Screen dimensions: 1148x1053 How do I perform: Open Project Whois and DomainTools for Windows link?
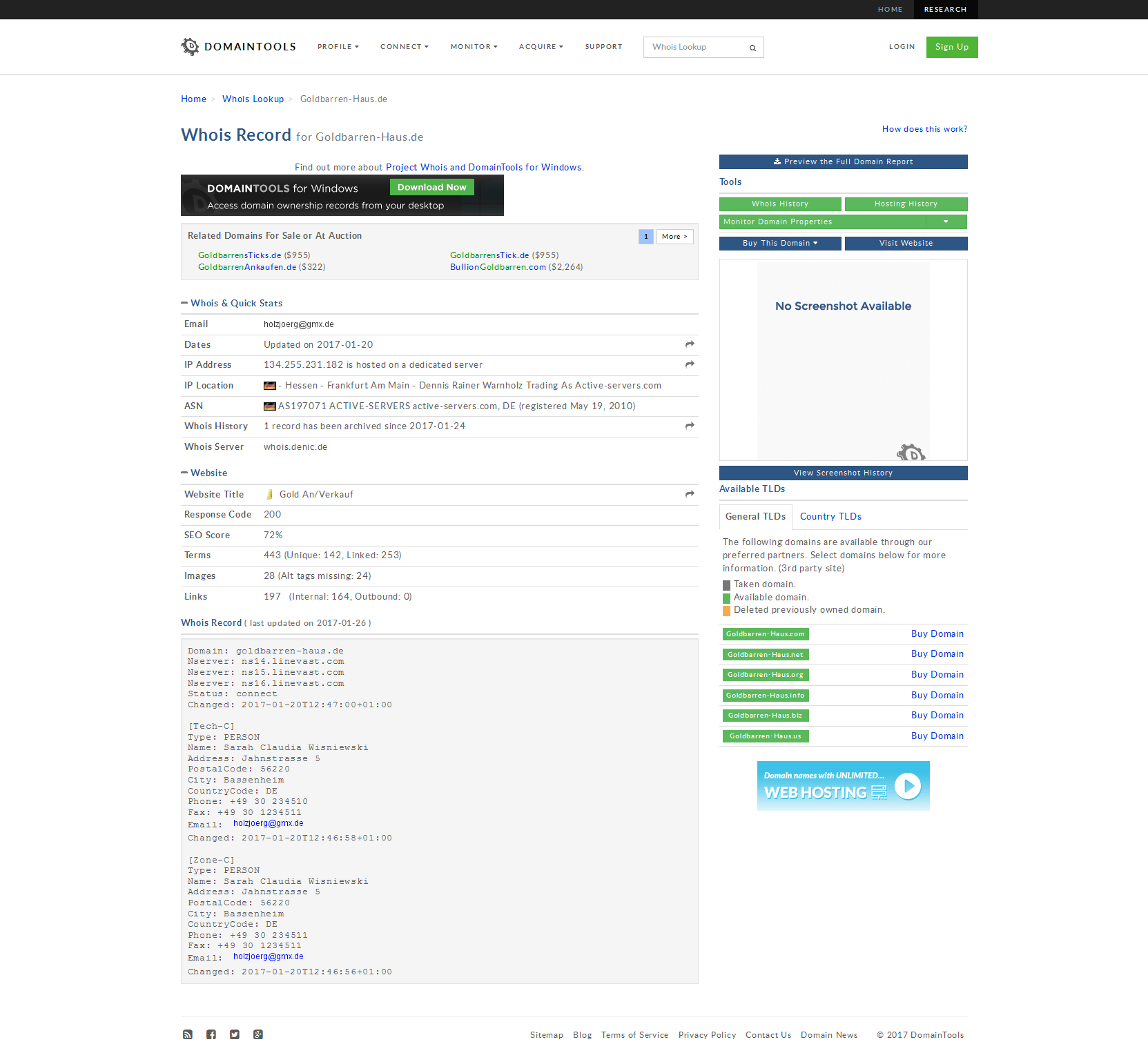coord(483,168)
